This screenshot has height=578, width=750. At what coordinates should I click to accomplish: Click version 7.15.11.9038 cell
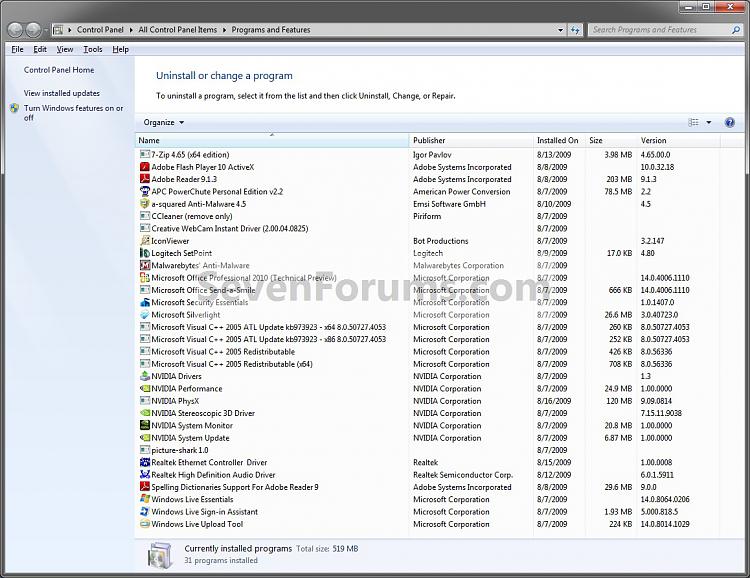[661, 413]
